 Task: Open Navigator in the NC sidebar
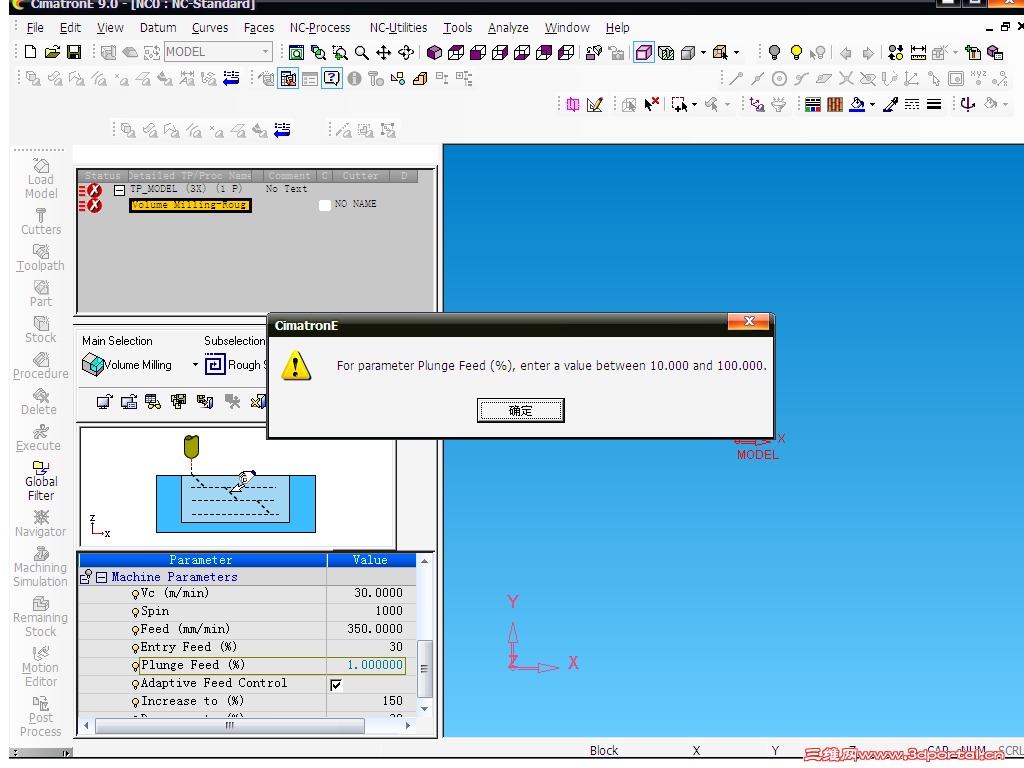[40, 524]
